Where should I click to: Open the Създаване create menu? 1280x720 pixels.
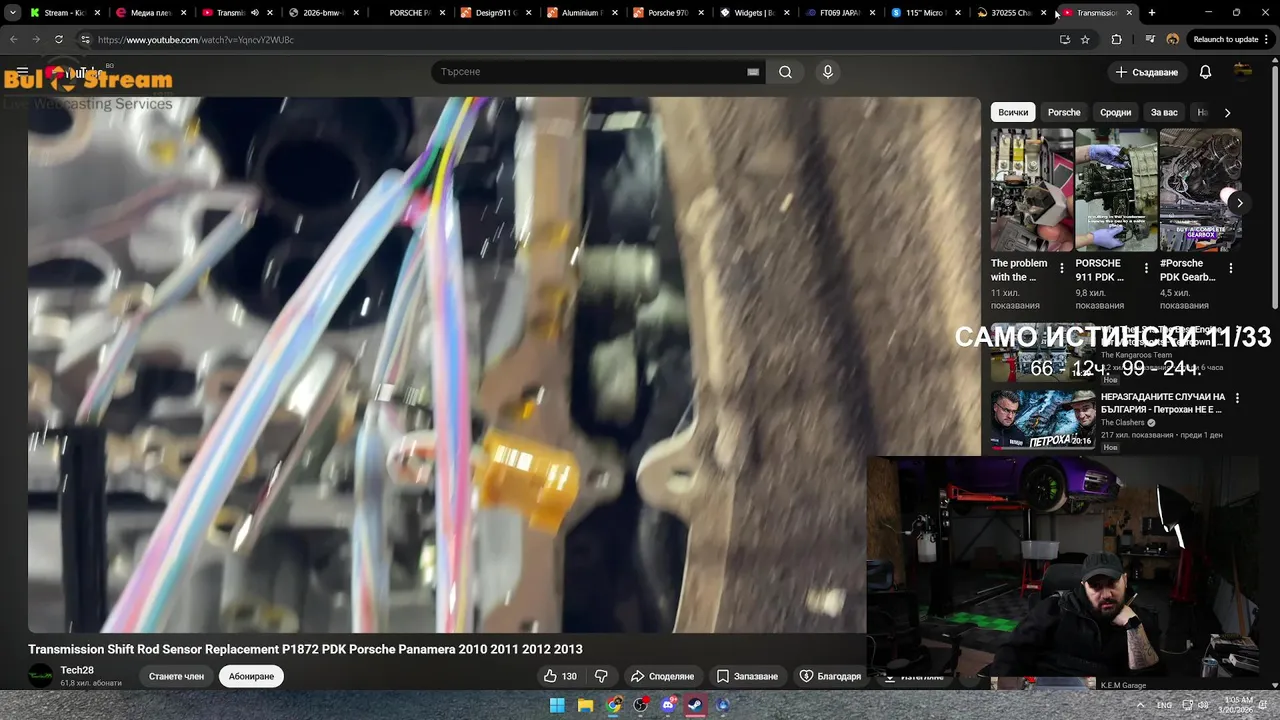click(x=1147, y=72)
